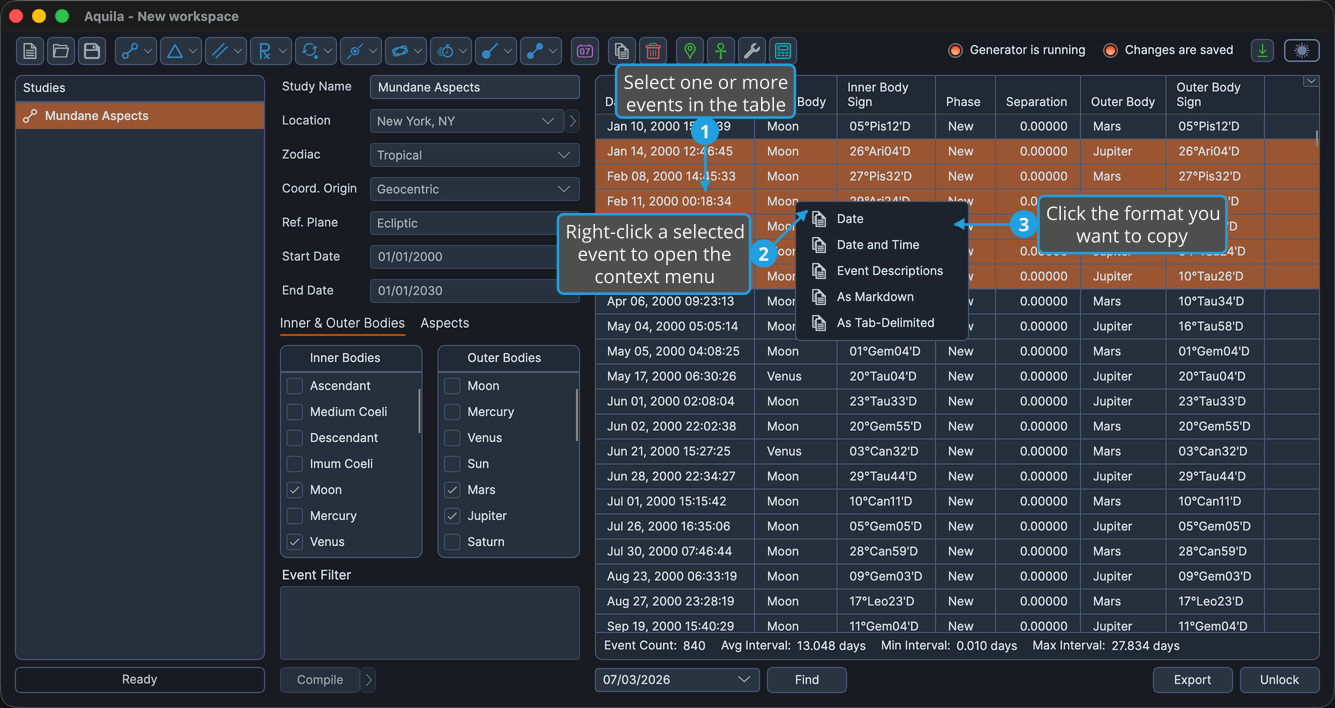Click the crossed-circle study toolbar icon

point(355,51)
